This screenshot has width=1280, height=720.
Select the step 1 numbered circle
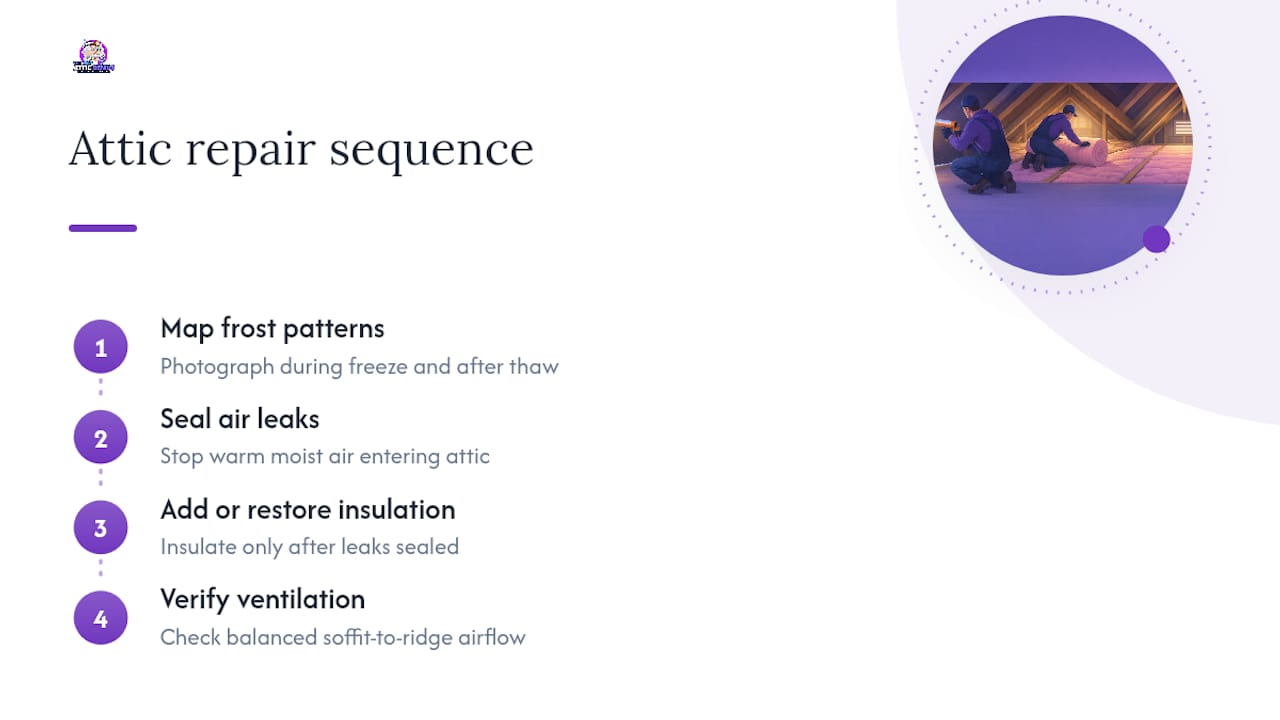click(x=100, y=348)
